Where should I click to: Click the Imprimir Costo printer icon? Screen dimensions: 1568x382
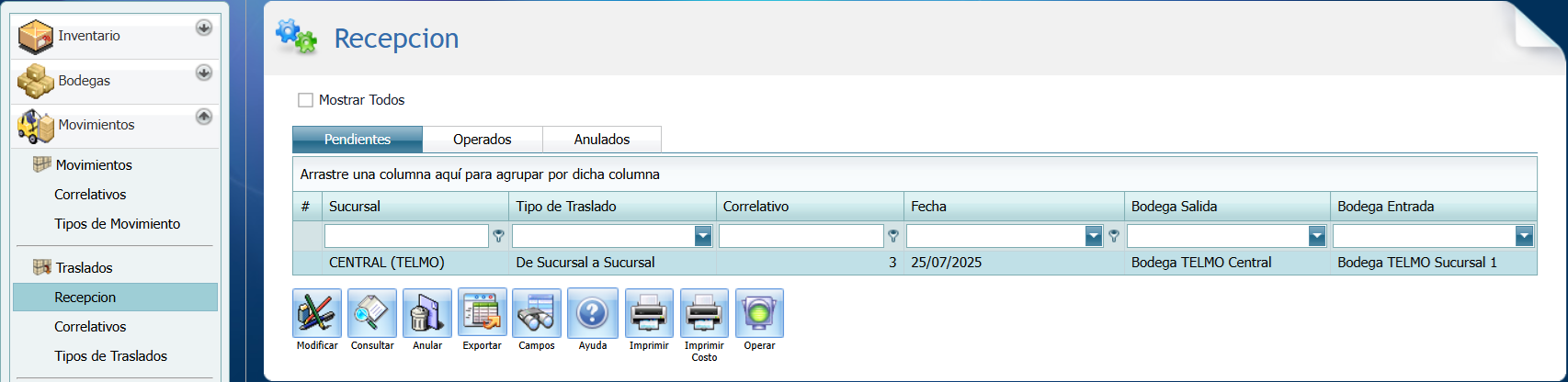[704, 313]
